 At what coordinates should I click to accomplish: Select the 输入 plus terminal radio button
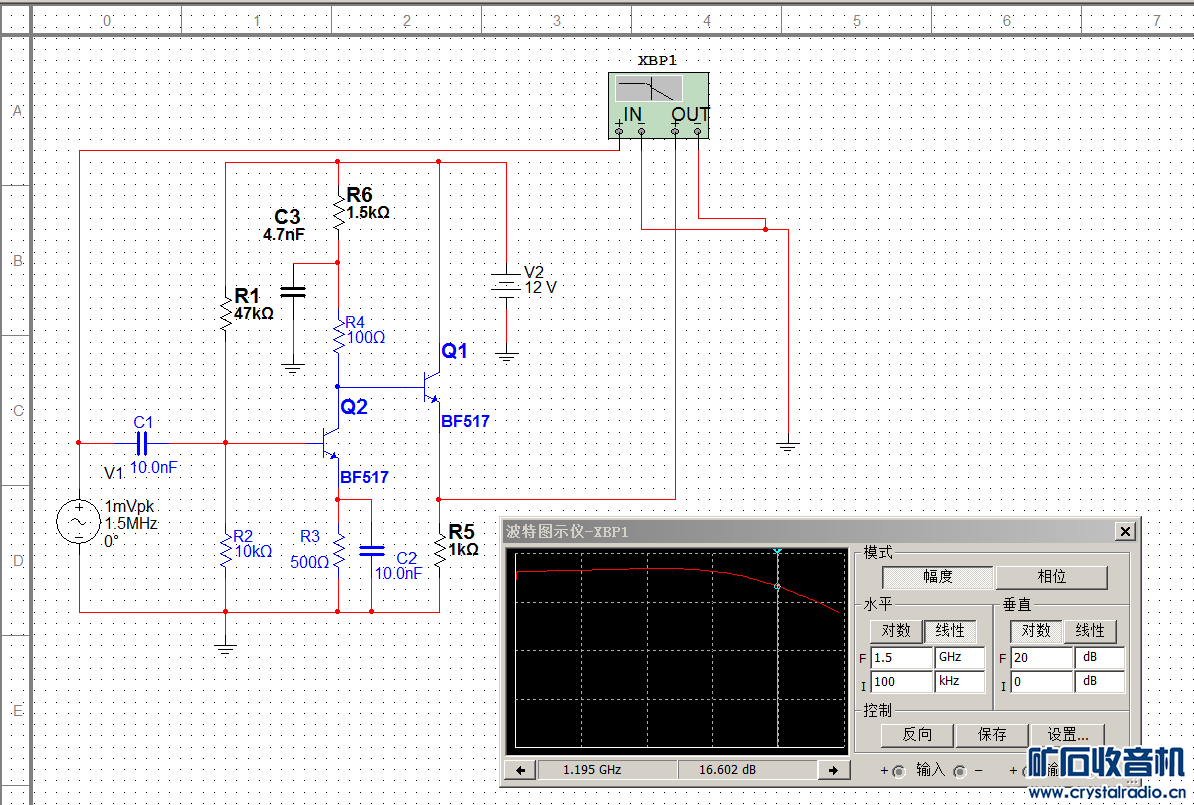point(898,771)
